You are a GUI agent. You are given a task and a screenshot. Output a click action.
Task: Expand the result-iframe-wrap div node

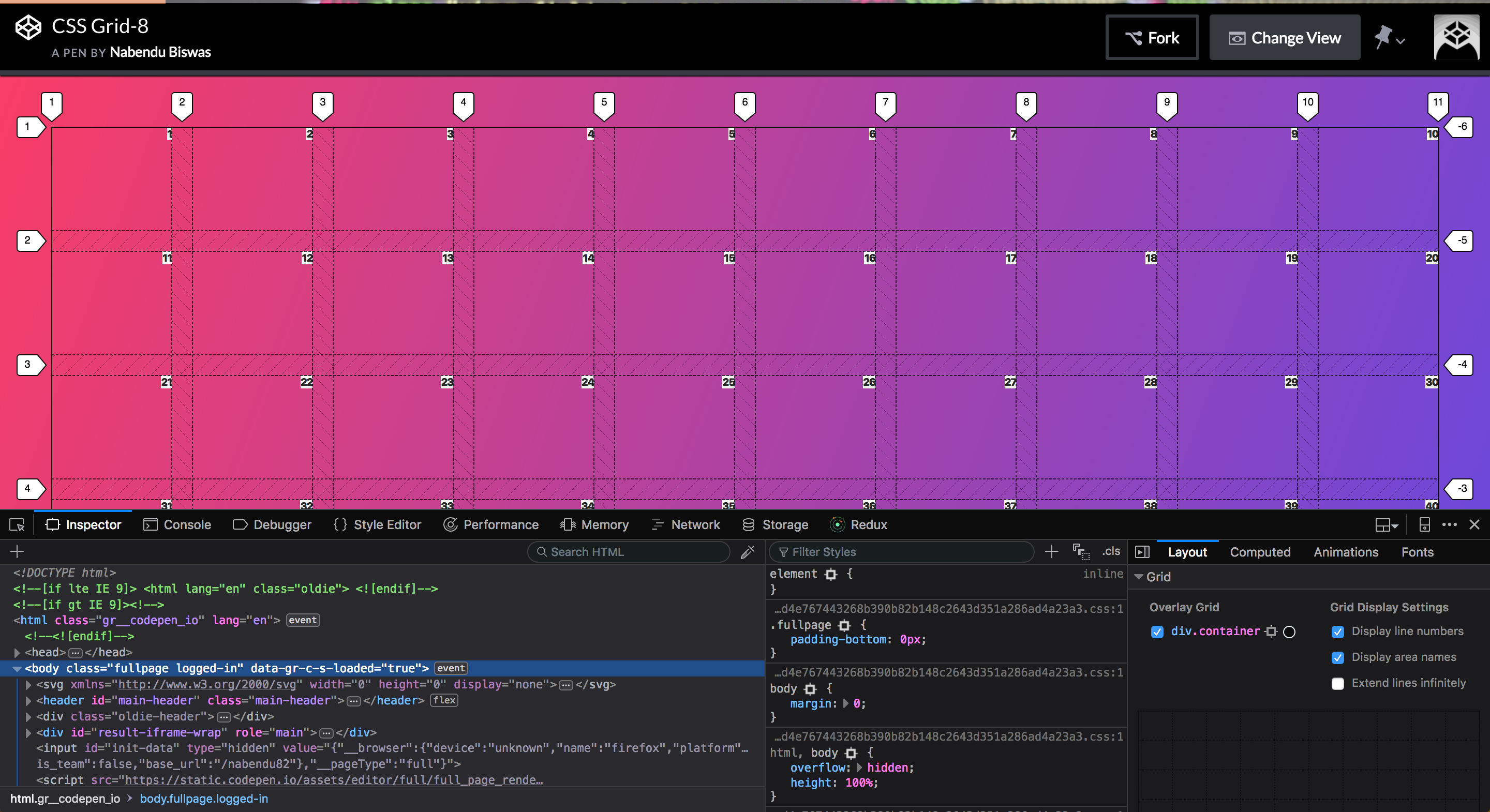tap(28, 733)
